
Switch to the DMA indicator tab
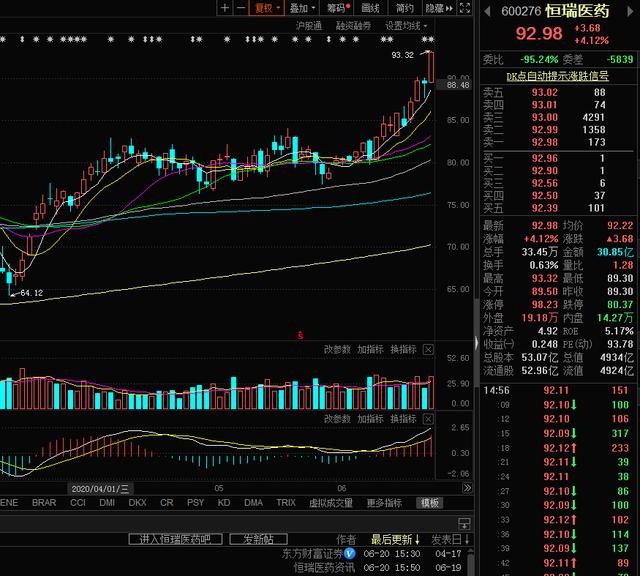[x=253, y=503]
